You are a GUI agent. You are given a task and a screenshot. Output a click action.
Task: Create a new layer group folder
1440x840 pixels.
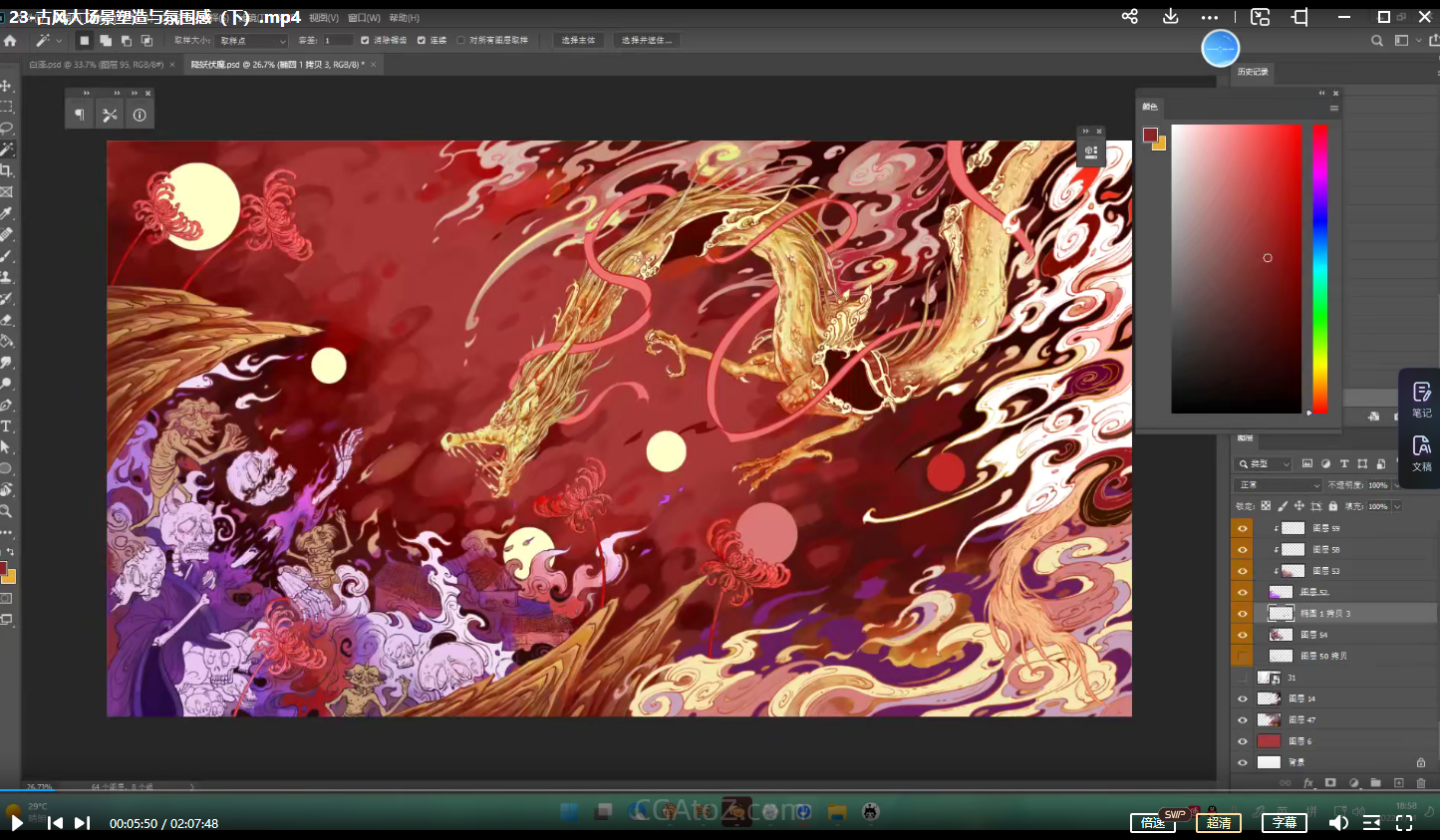click(x=1375, y=783)
